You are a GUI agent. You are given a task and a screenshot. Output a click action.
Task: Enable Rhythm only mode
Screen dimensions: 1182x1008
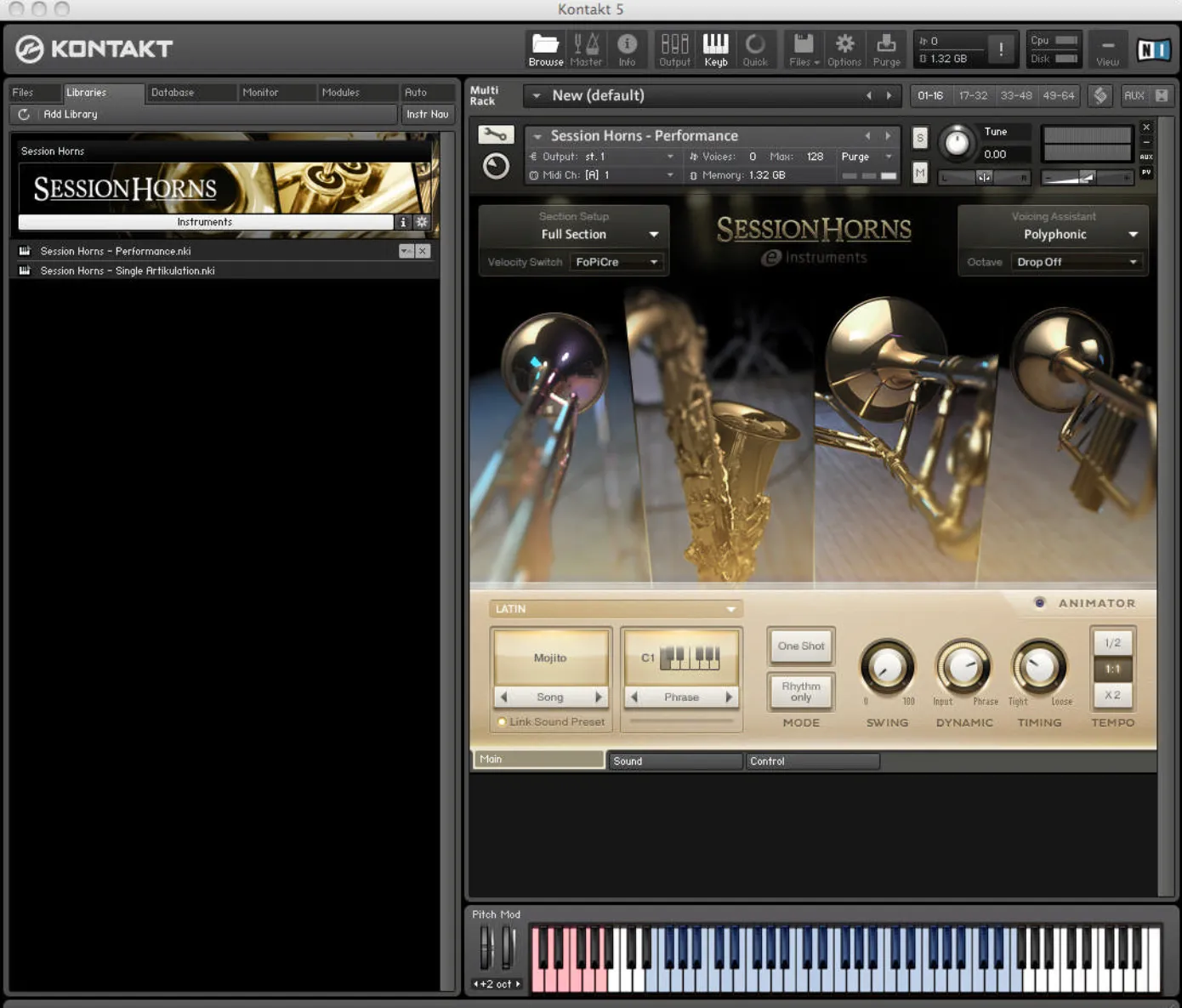point(801,692)
